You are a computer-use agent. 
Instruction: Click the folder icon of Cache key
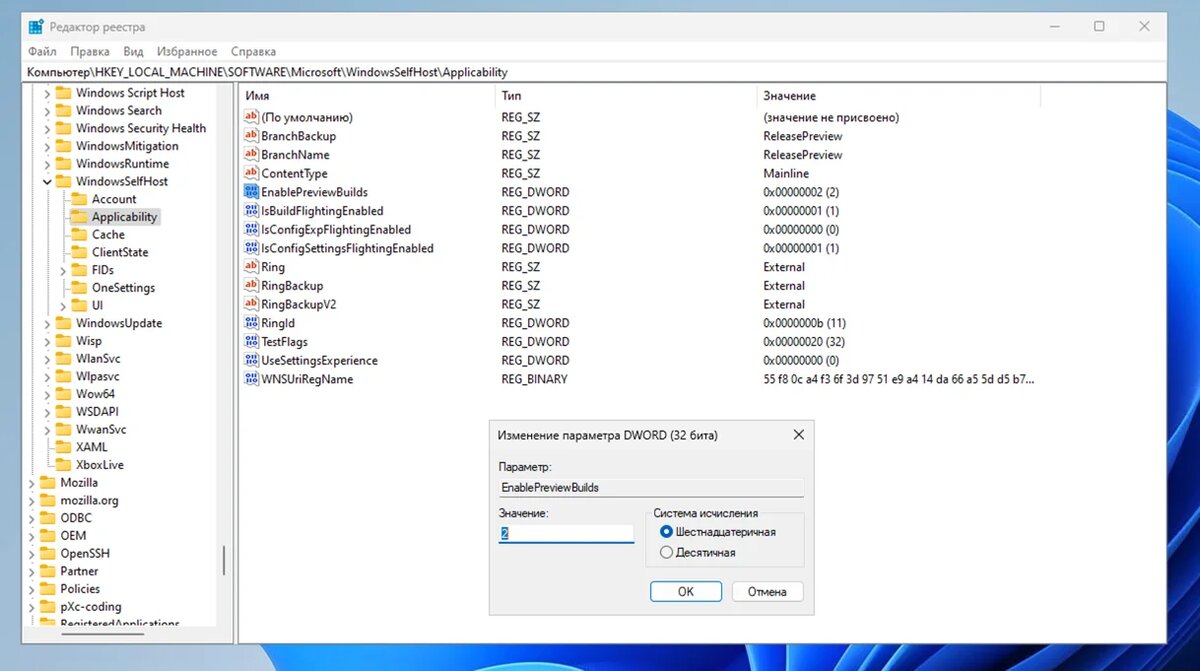[78, 234]
